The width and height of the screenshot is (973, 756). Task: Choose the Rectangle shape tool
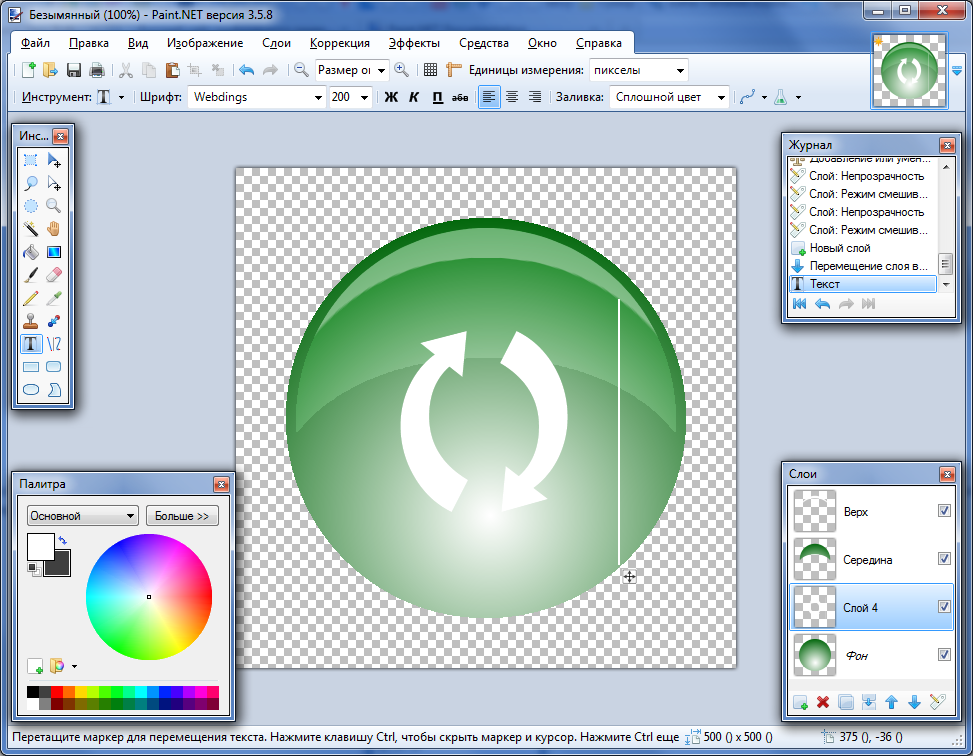point(30,367)
